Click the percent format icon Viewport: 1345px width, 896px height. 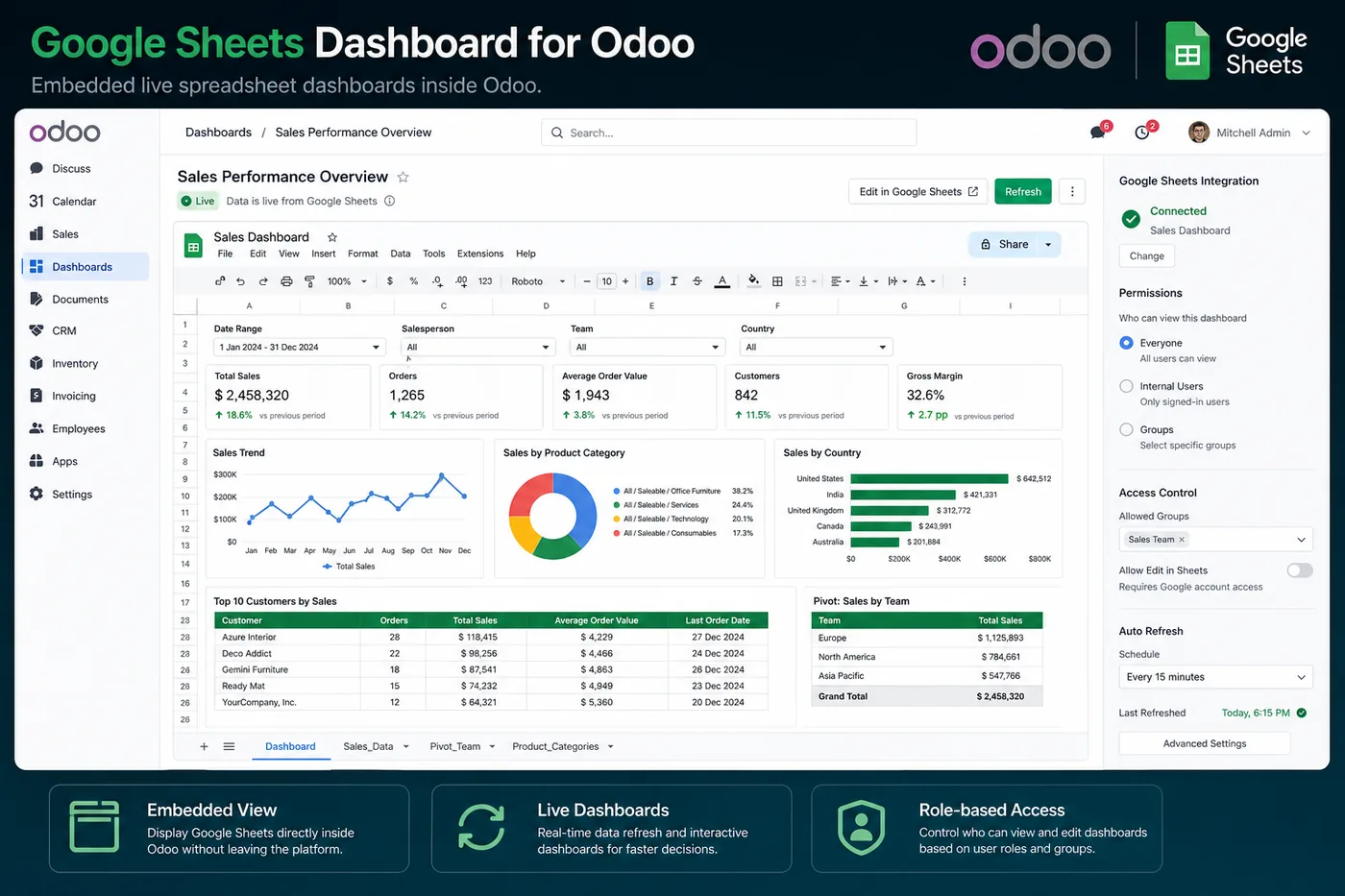tap(414, 281)
